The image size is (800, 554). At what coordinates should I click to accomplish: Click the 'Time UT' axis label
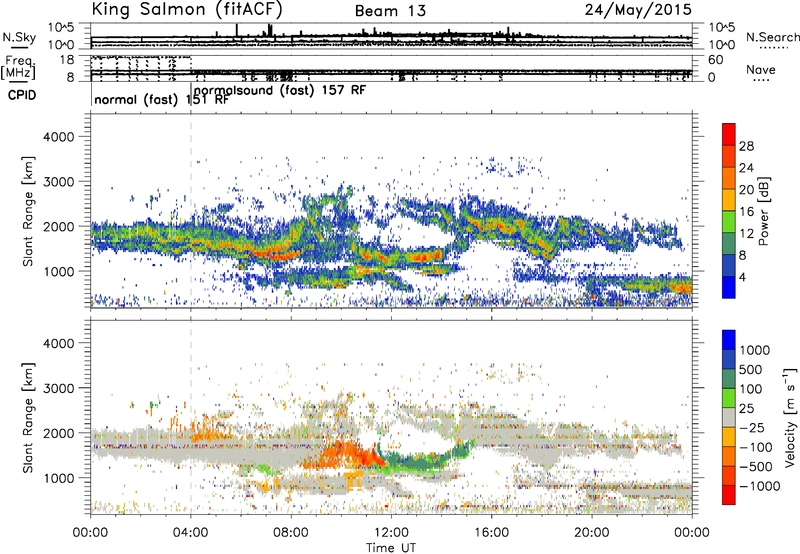(391, 548)
